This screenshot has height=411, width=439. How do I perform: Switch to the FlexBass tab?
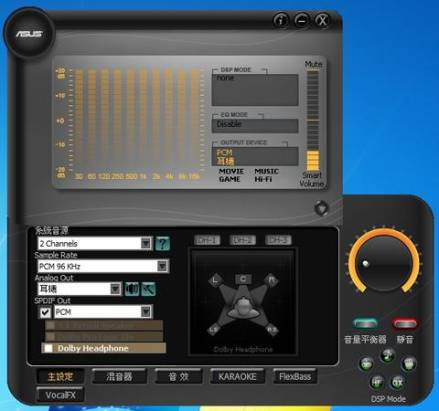point(295,377)
